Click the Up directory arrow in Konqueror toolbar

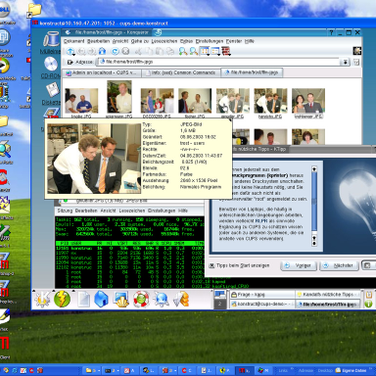click(x=70, y=51)
